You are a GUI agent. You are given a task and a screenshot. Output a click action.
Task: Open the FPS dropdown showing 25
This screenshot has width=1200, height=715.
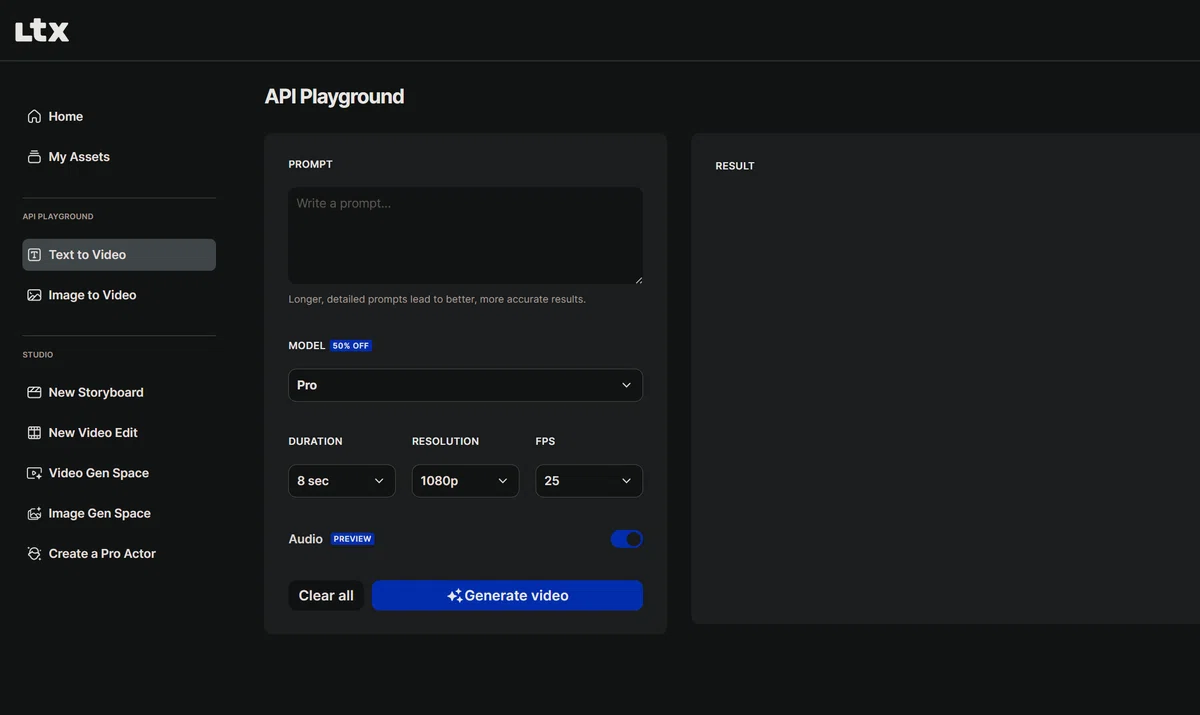(589, 481)
